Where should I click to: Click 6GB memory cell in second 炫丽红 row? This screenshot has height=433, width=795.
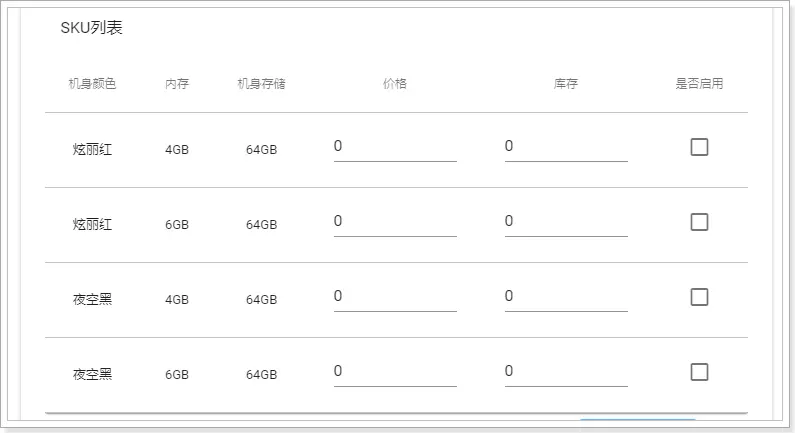(177, 225)
